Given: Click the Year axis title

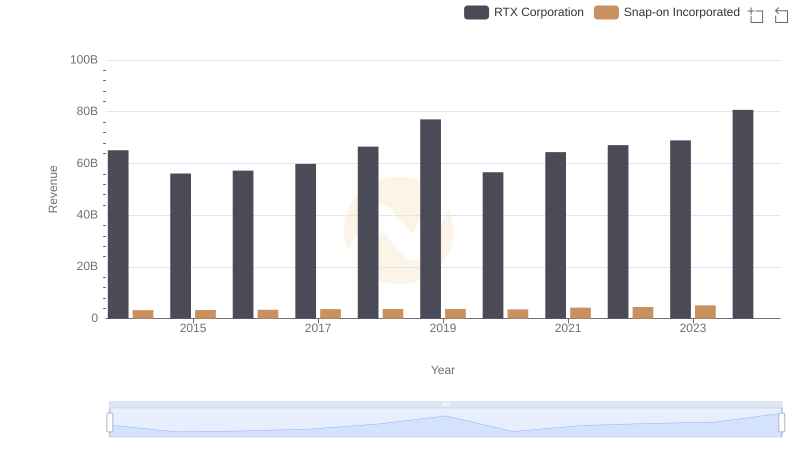Looking at the screenshot, I should (443, 370).
